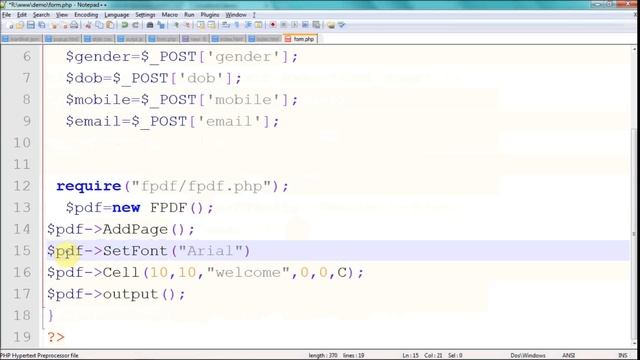The height and width of the screenshot is (360, 640).
Task: Open the Settings menu
Action: [145, 15]
